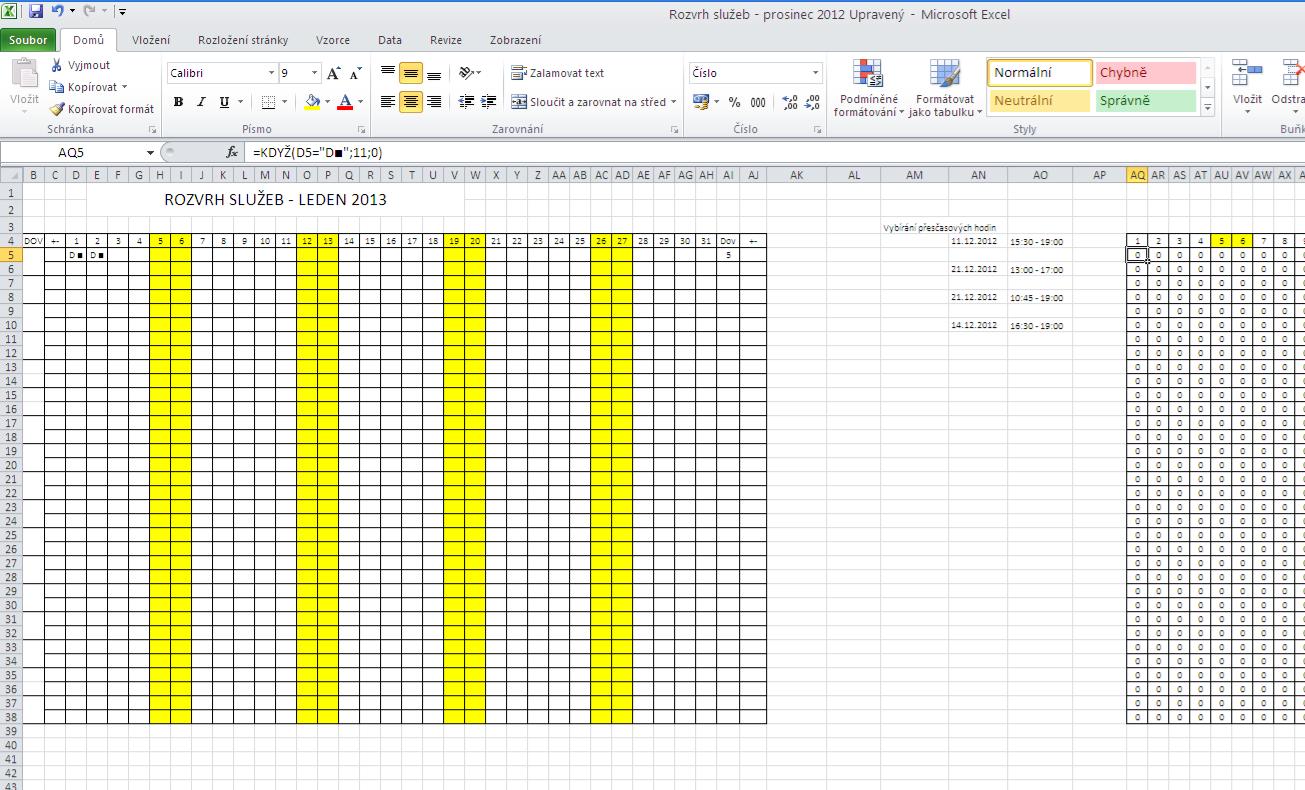Select column header AN

[x=978, y=175]
